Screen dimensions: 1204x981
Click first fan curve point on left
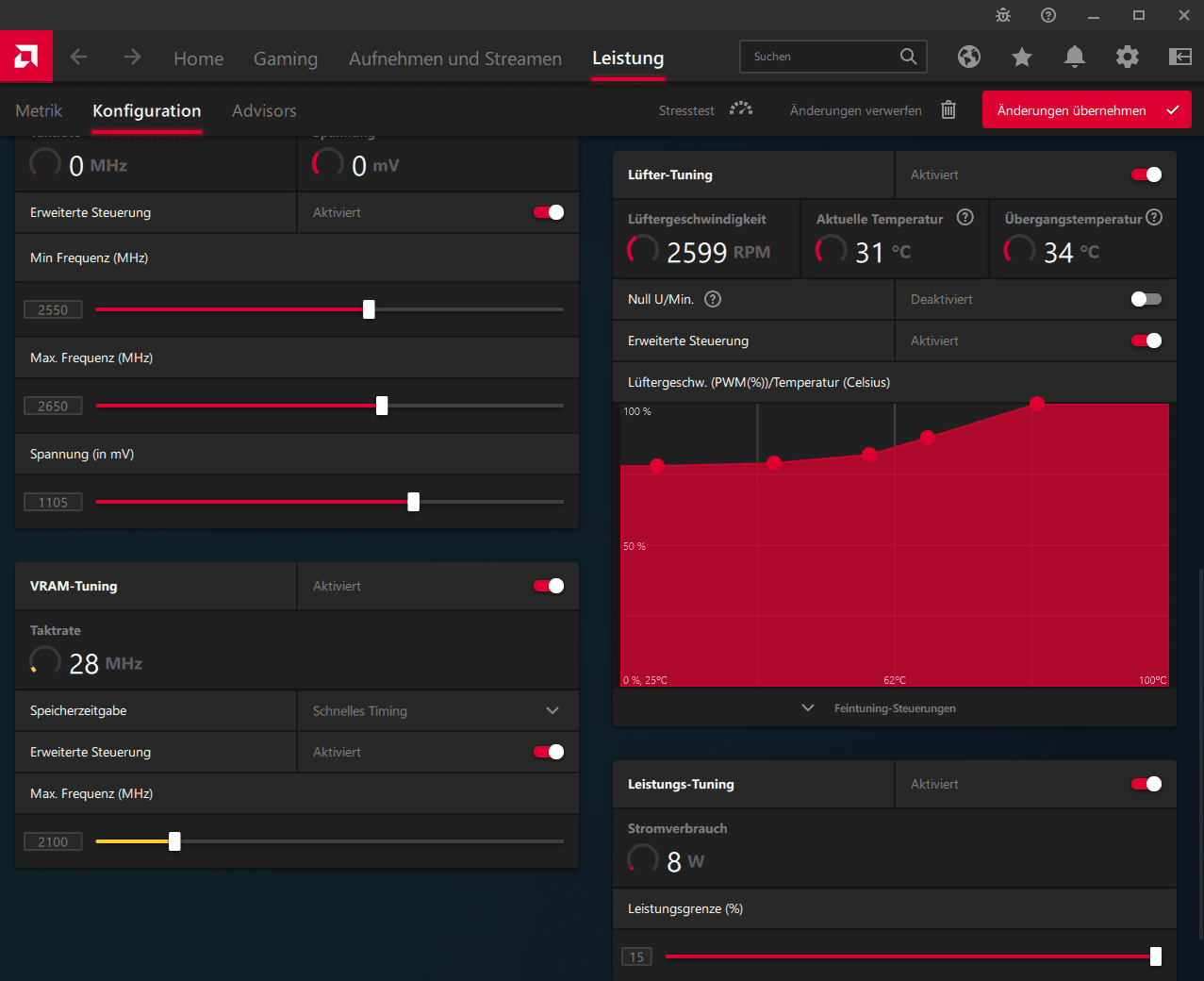(657, 465)
